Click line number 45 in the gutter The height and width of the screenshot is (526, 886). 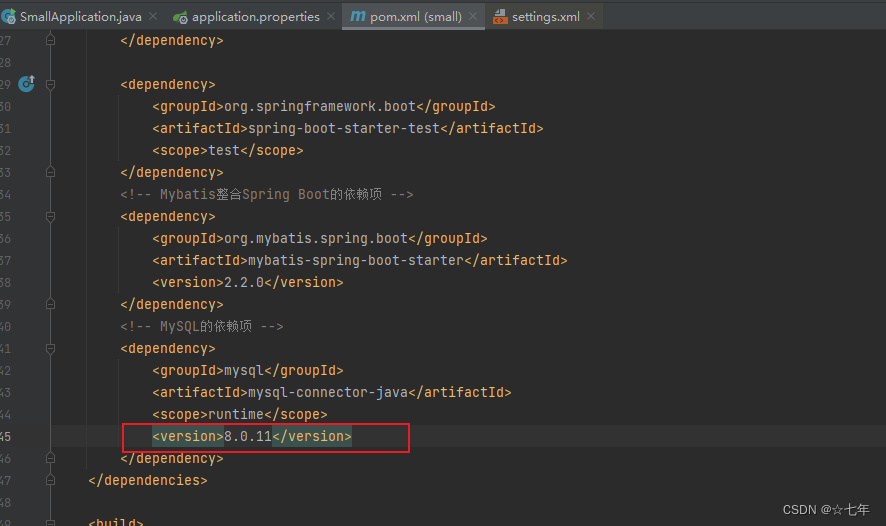(6, 436)
